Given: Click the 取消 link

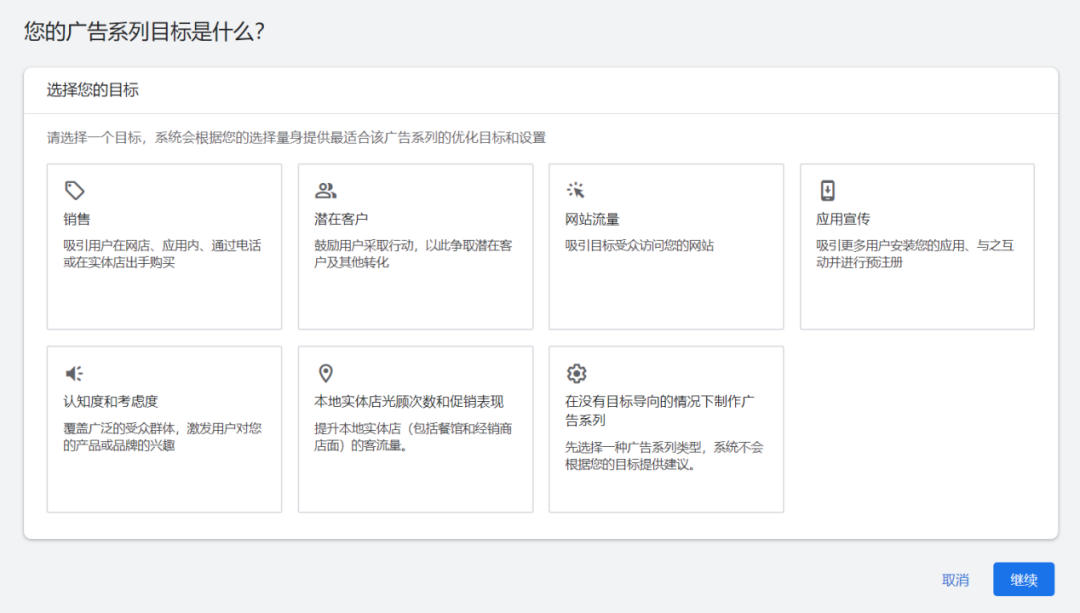Looking at the screenshot, I should pos(955,581).
